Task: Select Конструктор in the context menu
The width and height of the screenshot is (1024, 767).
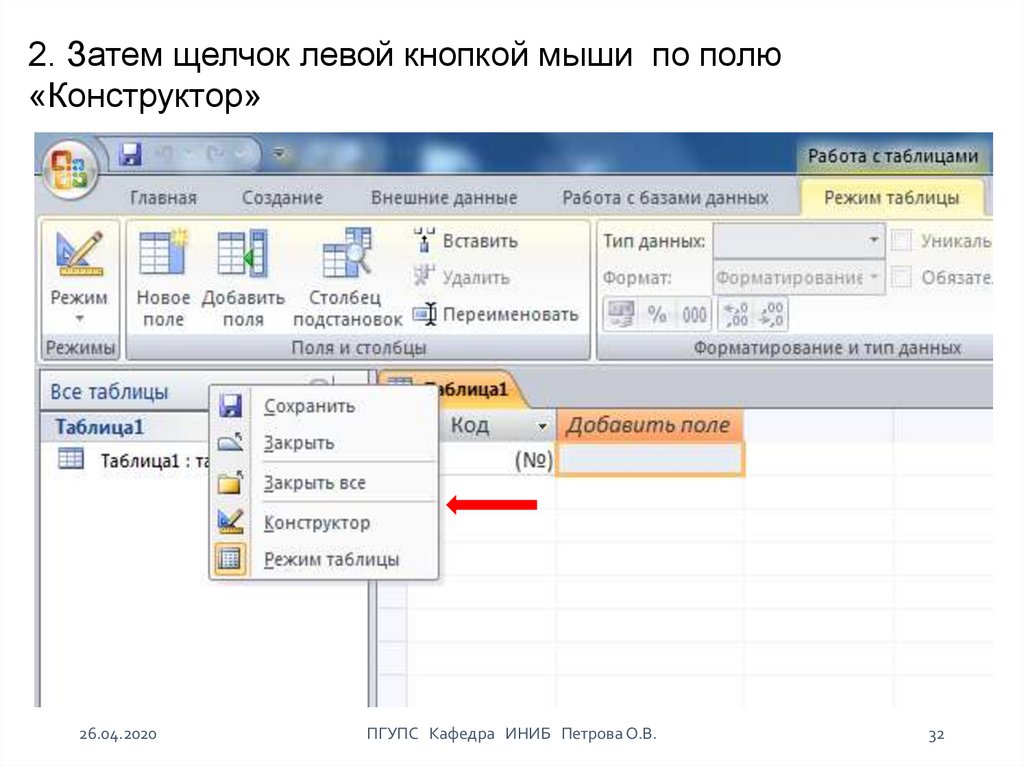Action: [316, 523]
